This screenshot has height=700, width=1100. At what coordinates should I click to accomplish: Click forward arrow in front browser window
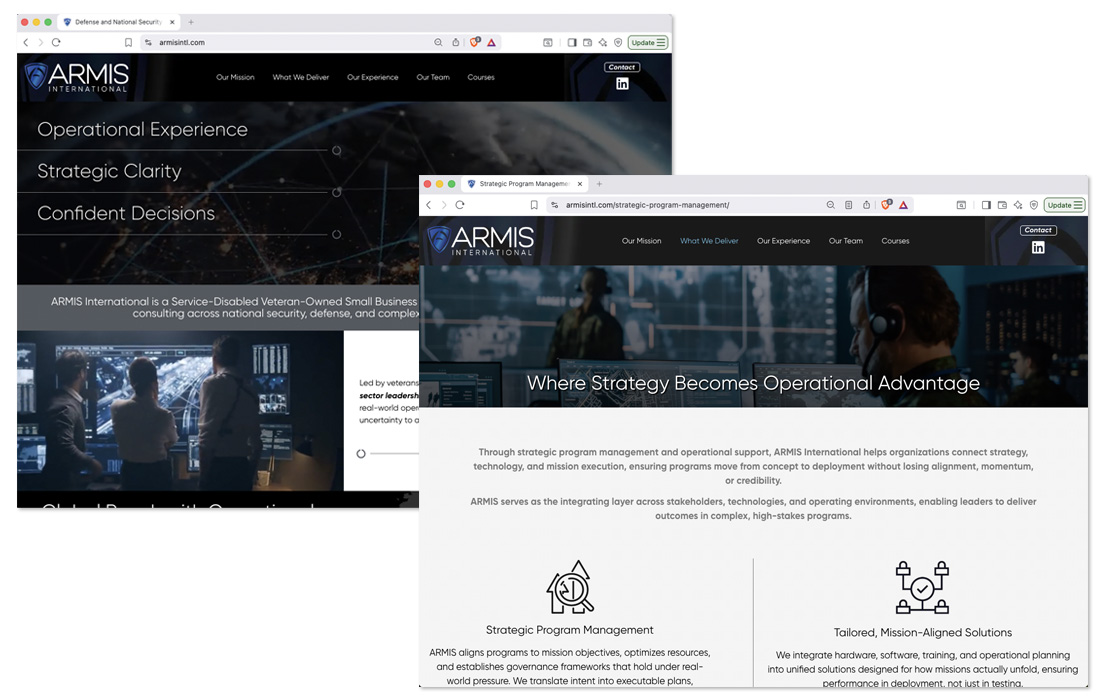(x=443, y=205)
